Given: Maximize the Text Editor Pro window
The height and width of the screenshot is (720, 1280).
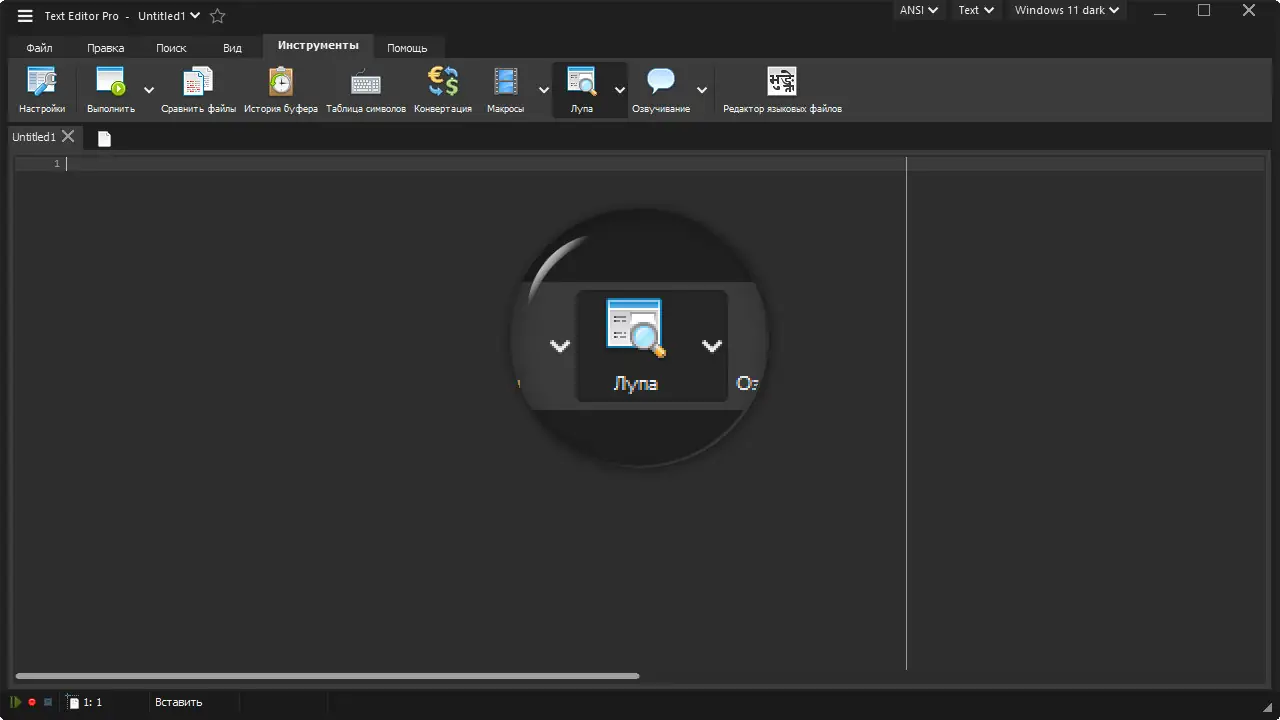Looking at the screenshot, I should pos(1204,10).
